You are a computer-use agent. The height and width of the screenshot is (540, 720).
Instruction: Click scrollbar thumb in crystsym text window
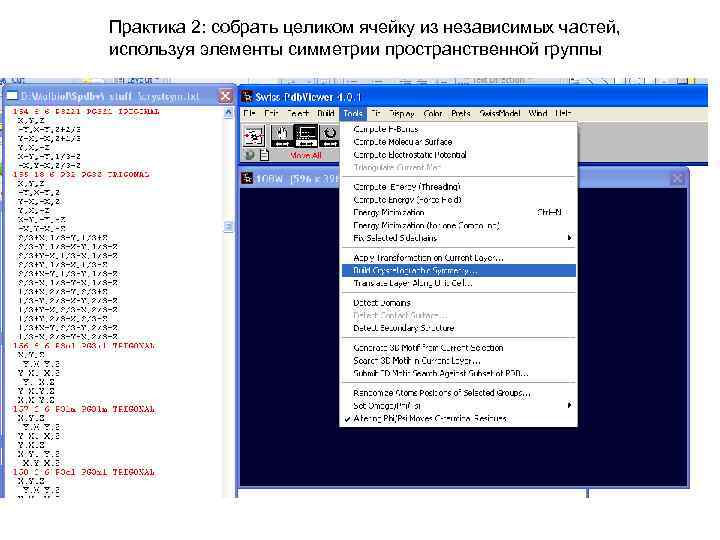coord(228,226)
